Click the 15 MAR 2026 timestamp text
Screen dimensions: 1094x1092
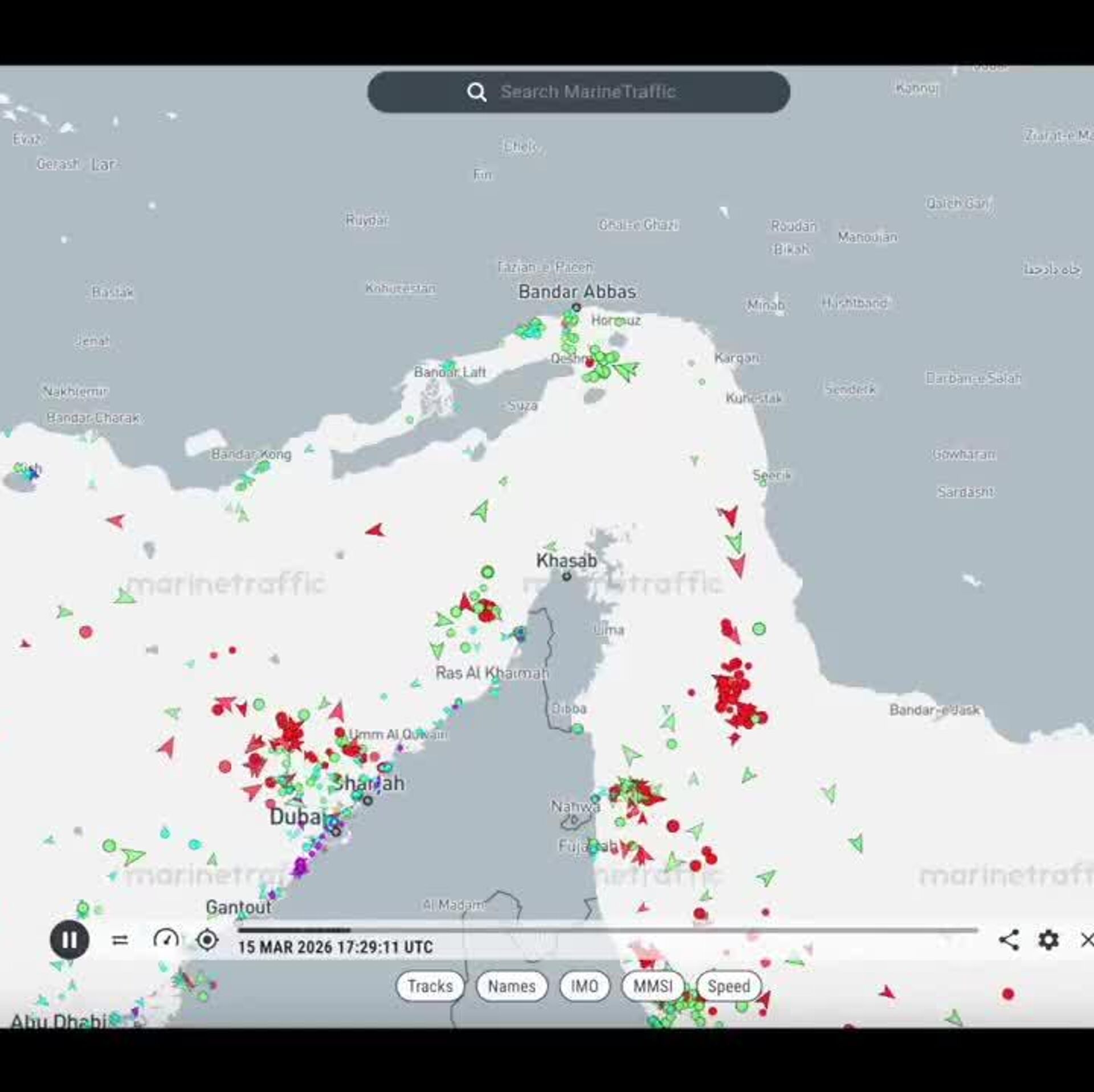pos(335,947)
